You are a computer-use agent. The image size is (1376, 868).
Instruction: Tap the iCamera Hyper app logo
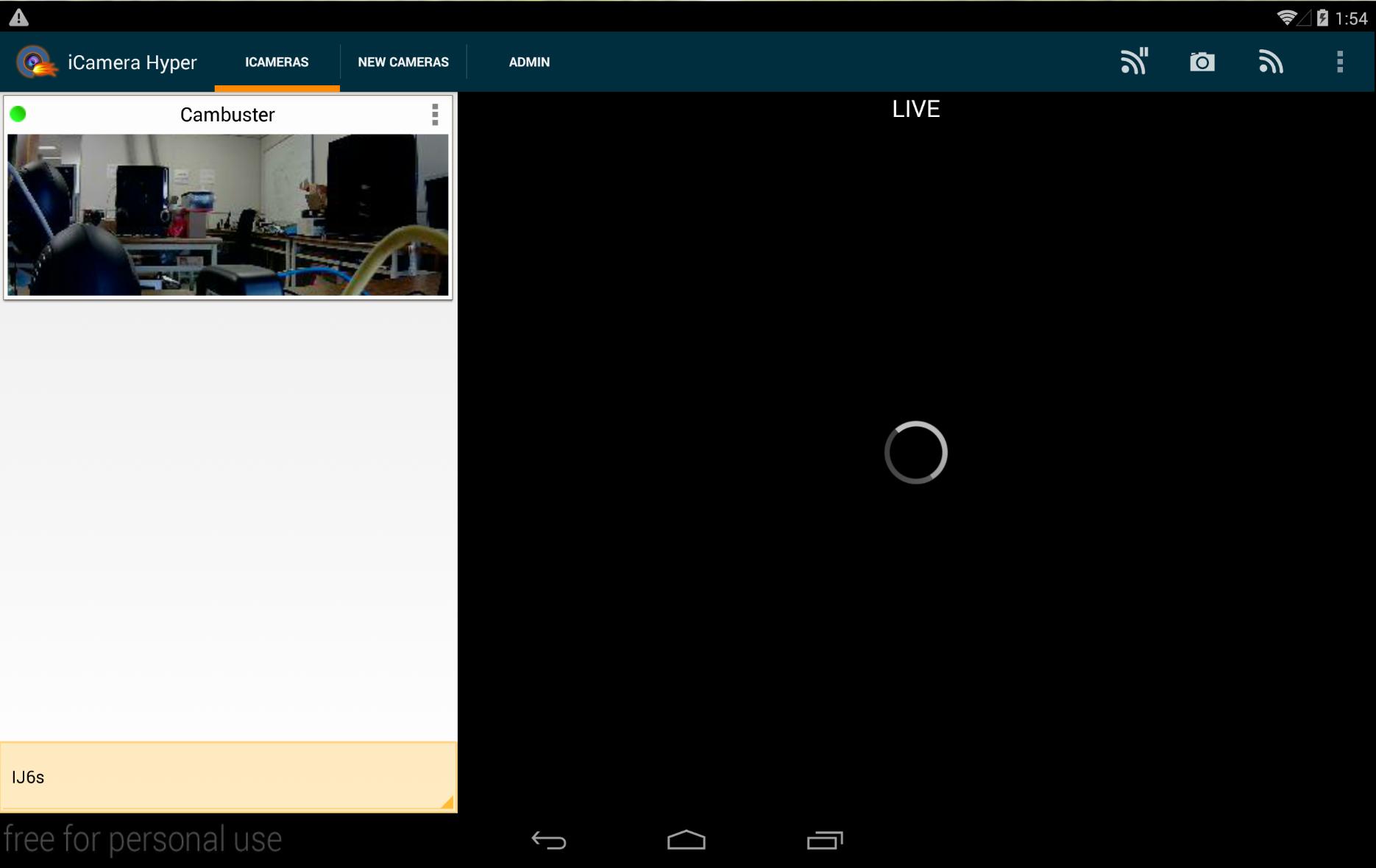coord(35,62)
